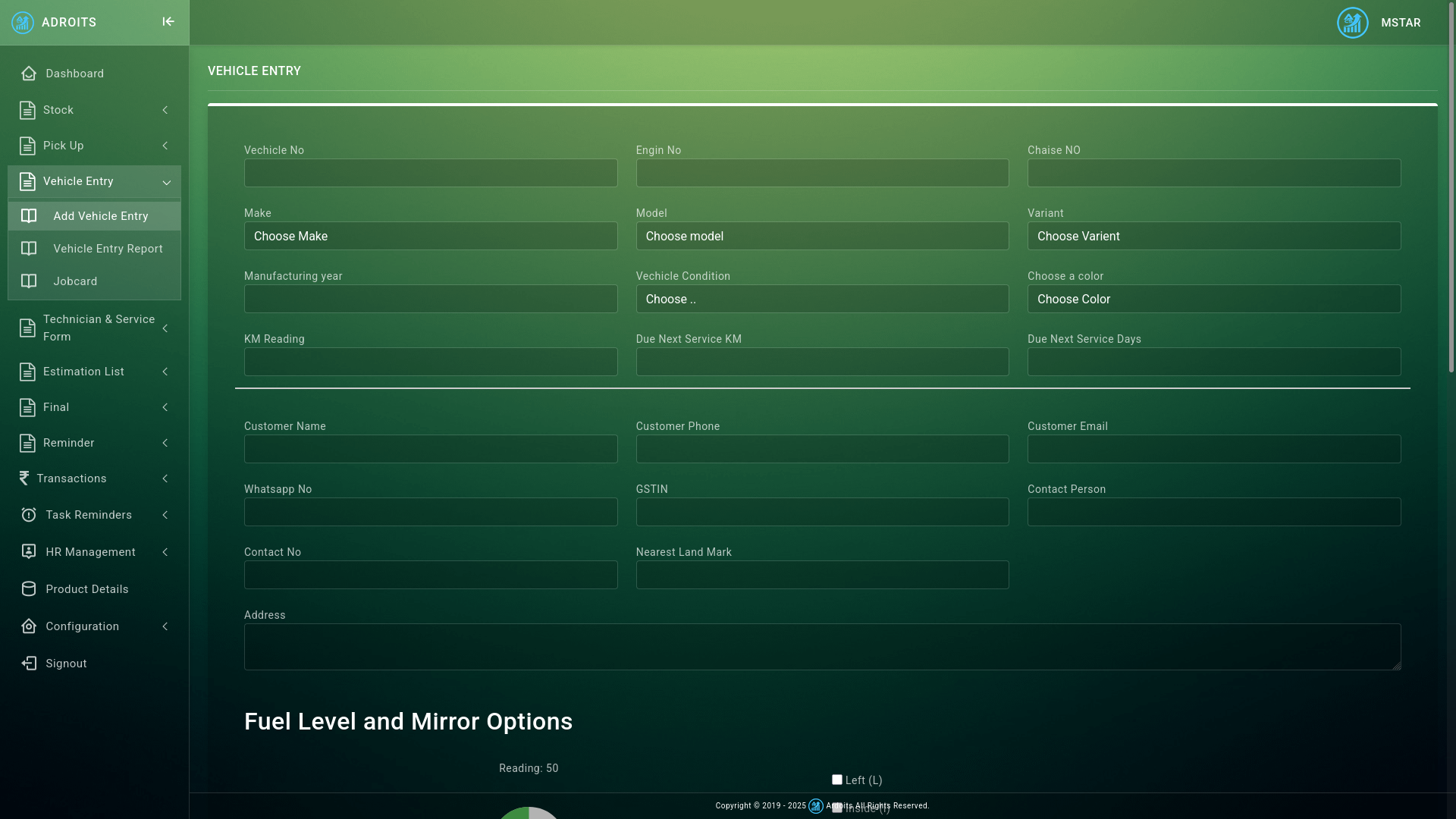
Task: Click the HR Management person icon
Action: coord(29,552)
